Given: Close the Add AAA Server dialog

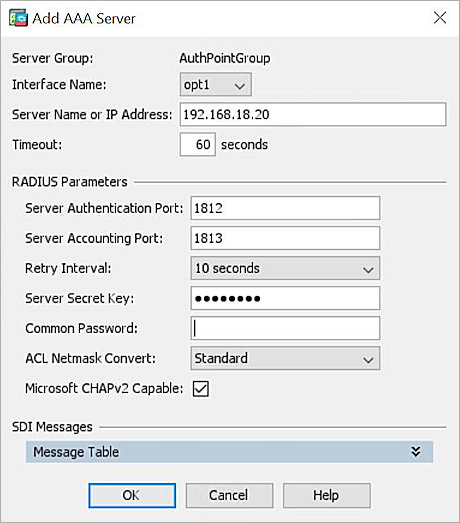Looking at the screenshot, I should click(x=440, y=18).
